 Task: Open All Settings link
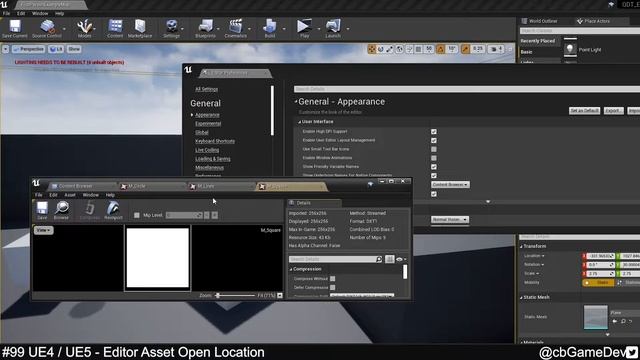pos(206,89)
